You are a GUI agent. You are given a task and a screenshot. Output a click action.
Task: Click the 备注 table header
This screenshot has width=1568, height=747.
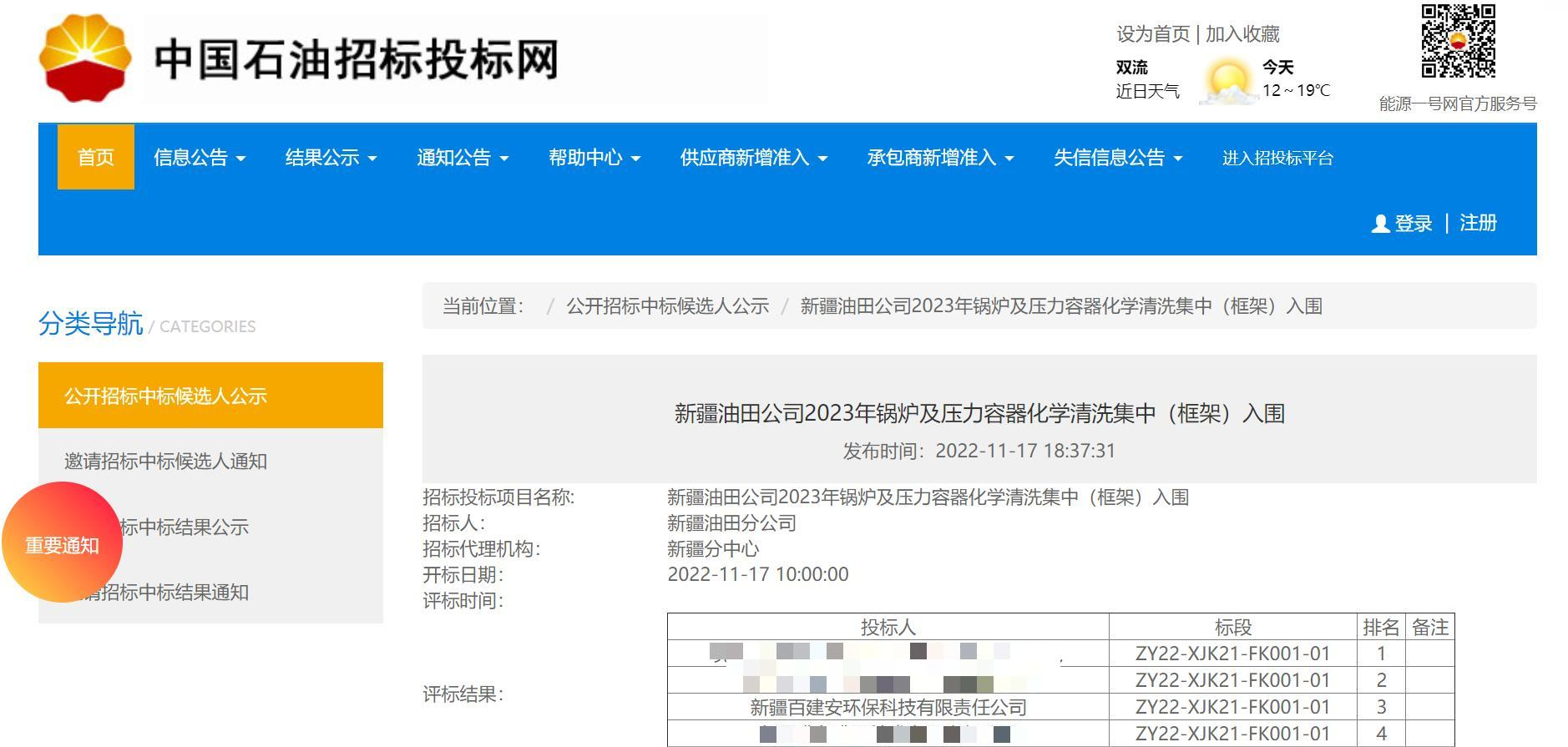(1430, 628)
